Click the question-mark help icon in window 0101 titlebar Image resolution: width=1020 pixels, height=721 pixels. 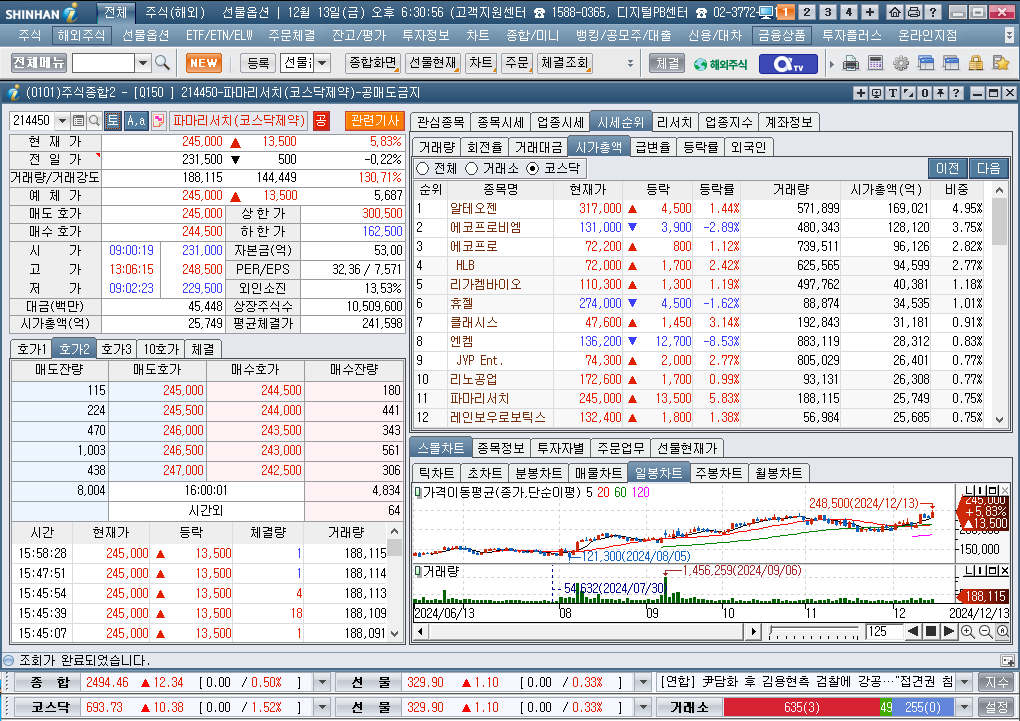pyautogui.click(x=956, y=93)
